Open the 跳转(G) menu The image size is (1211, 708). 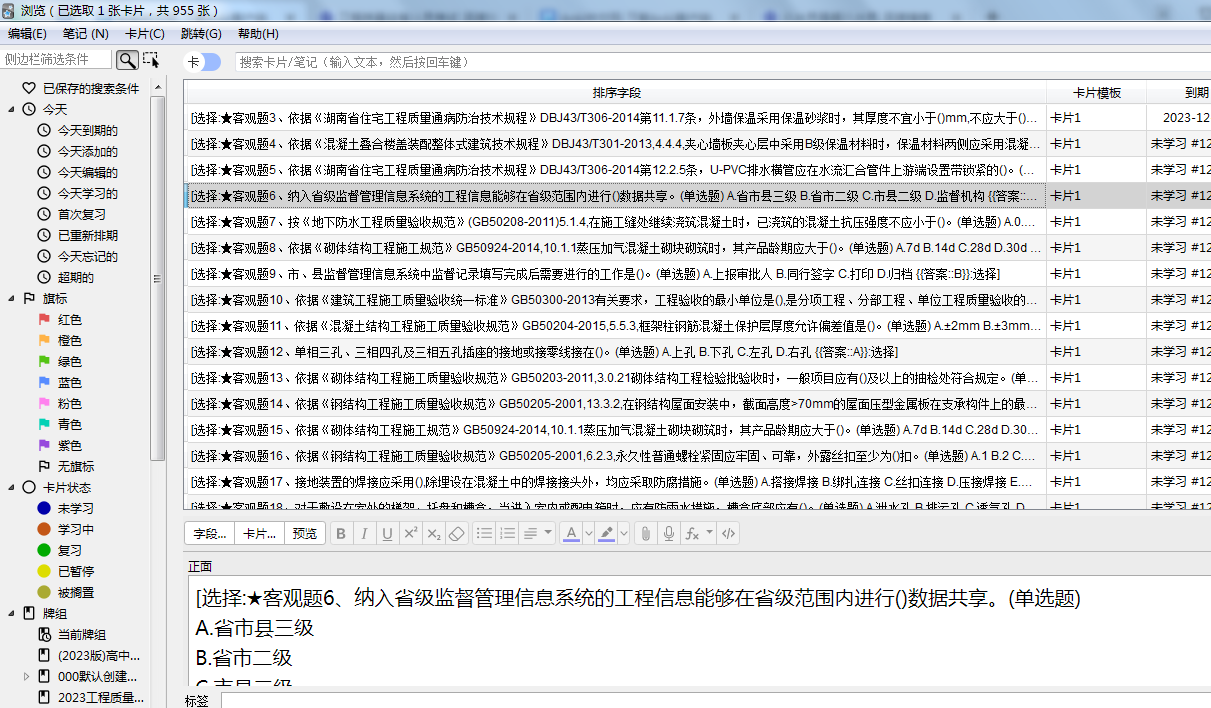[201, 34]
